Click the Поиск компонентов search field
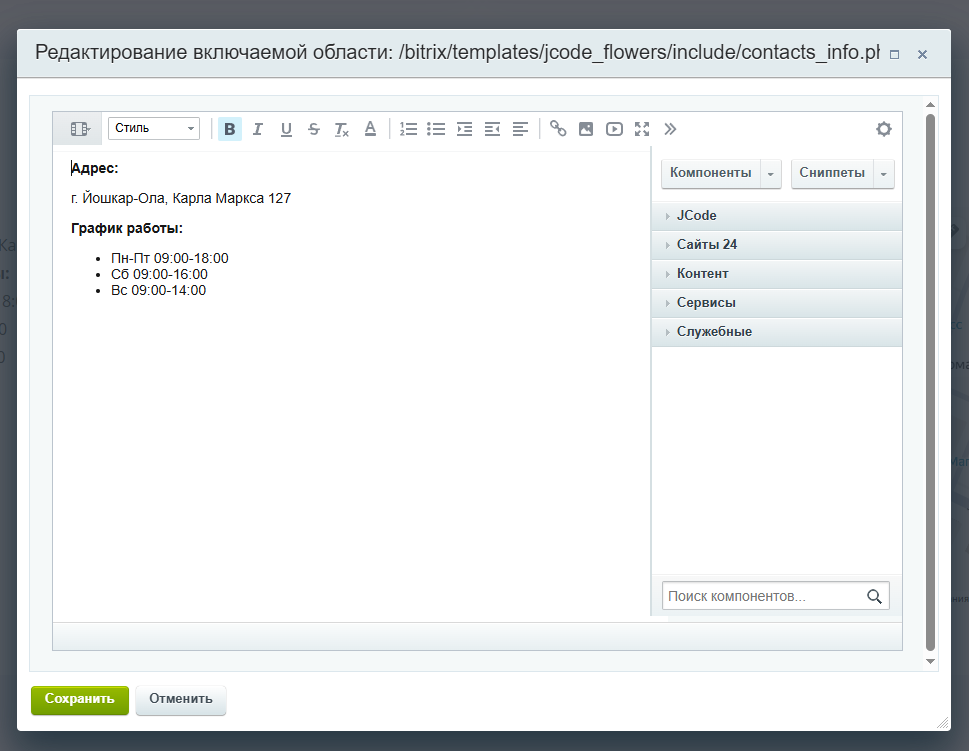The width and height of the screenshot is (969, 751). pos(762,596)
